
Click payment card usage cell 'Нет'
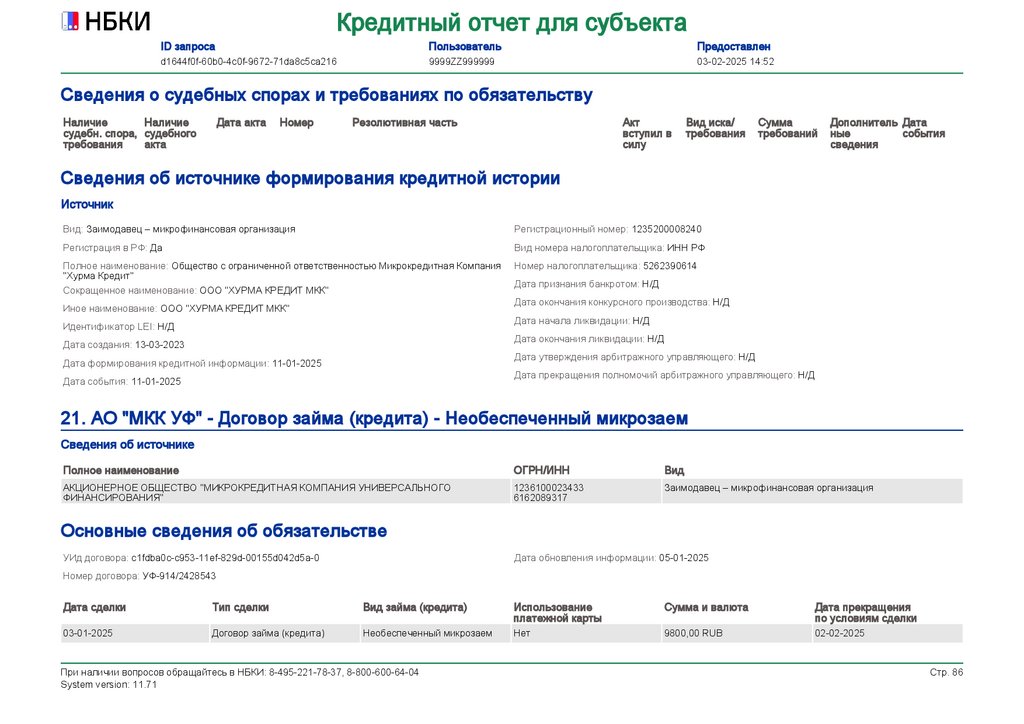pos(586,633)
